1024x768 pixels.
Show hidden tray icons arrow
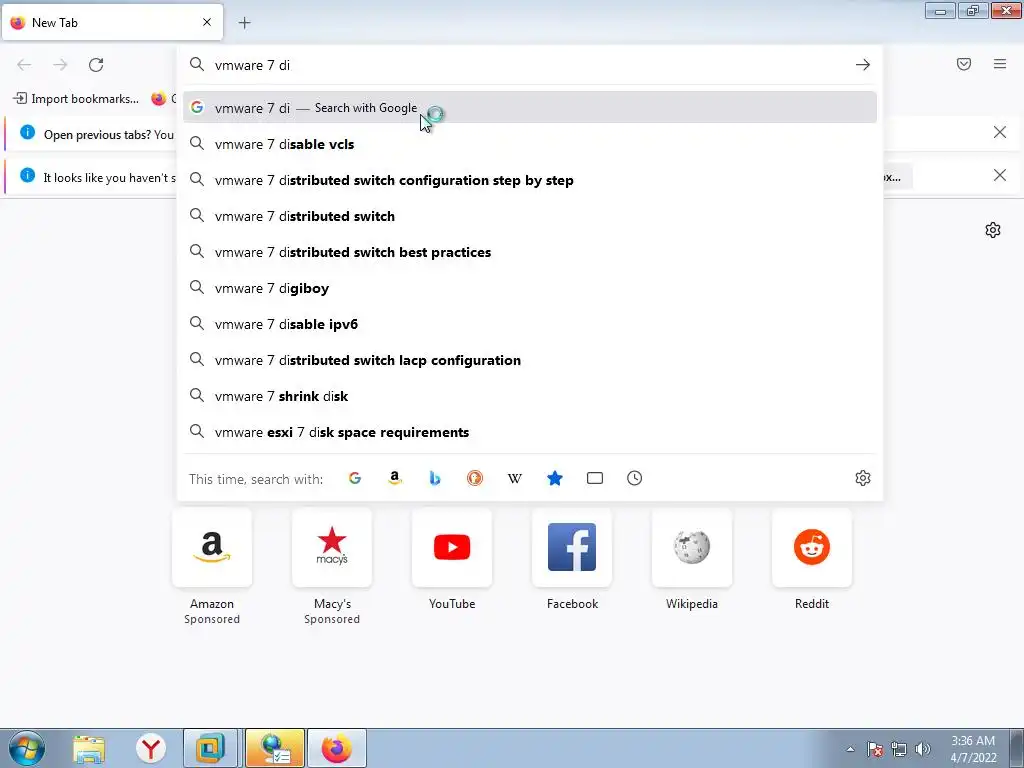850,749
